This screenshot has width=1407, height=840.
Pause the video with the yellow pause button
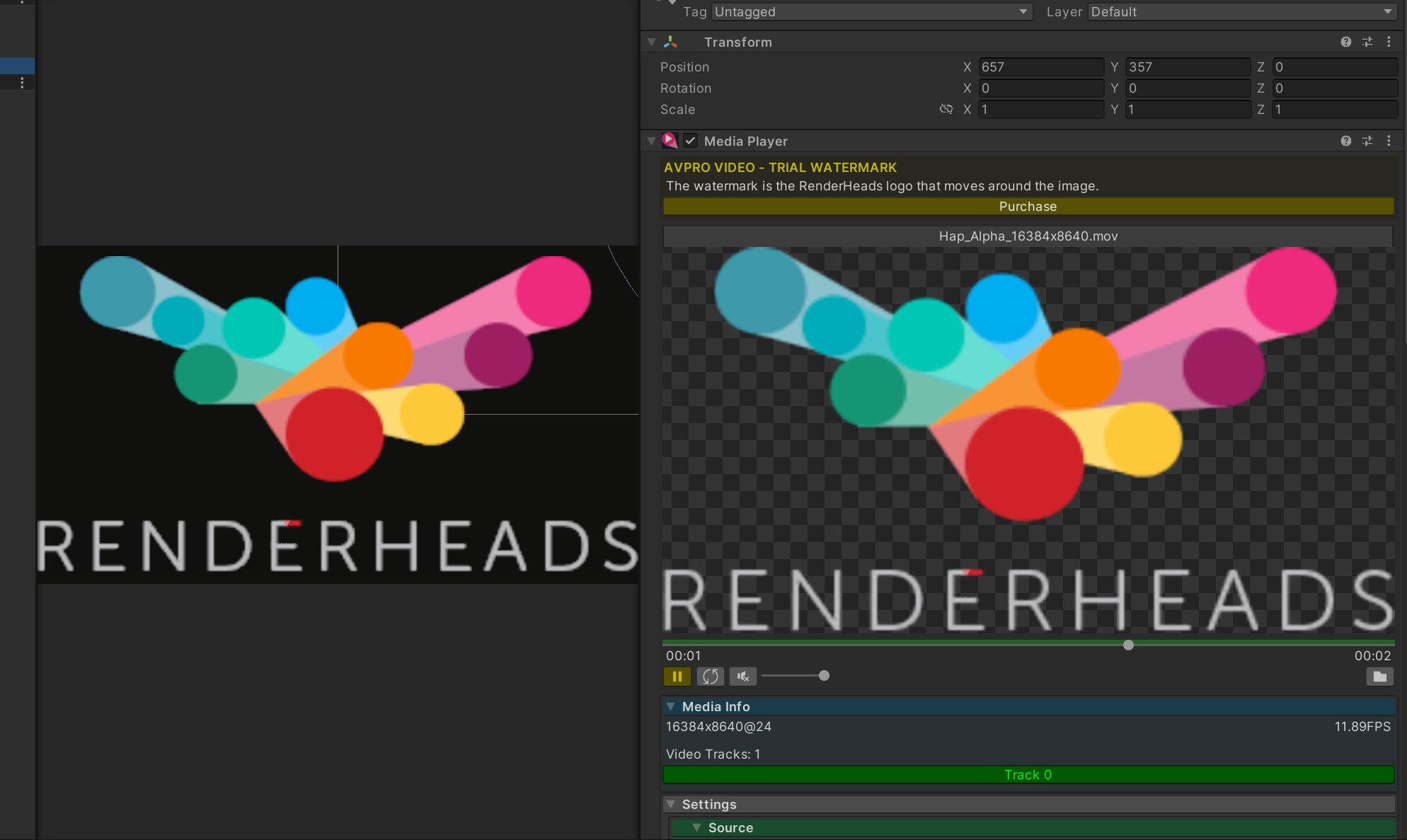coord(677,677)
